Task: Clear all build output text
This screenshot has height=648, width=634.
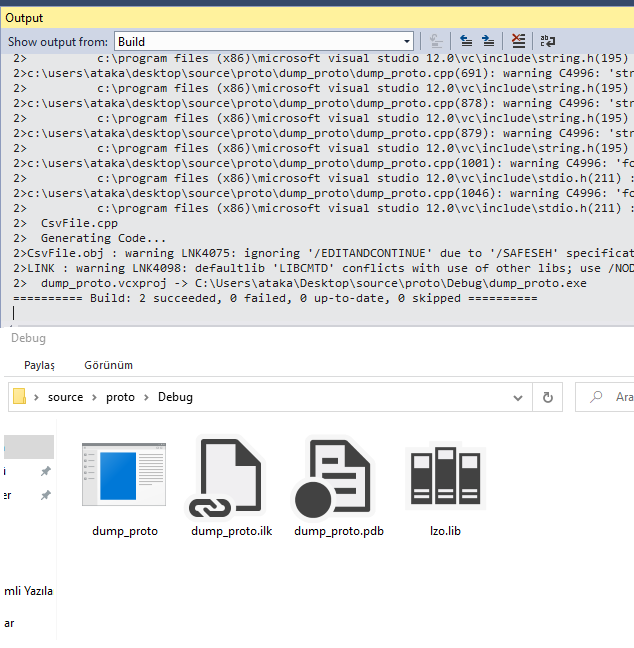Action: point(518,41)
